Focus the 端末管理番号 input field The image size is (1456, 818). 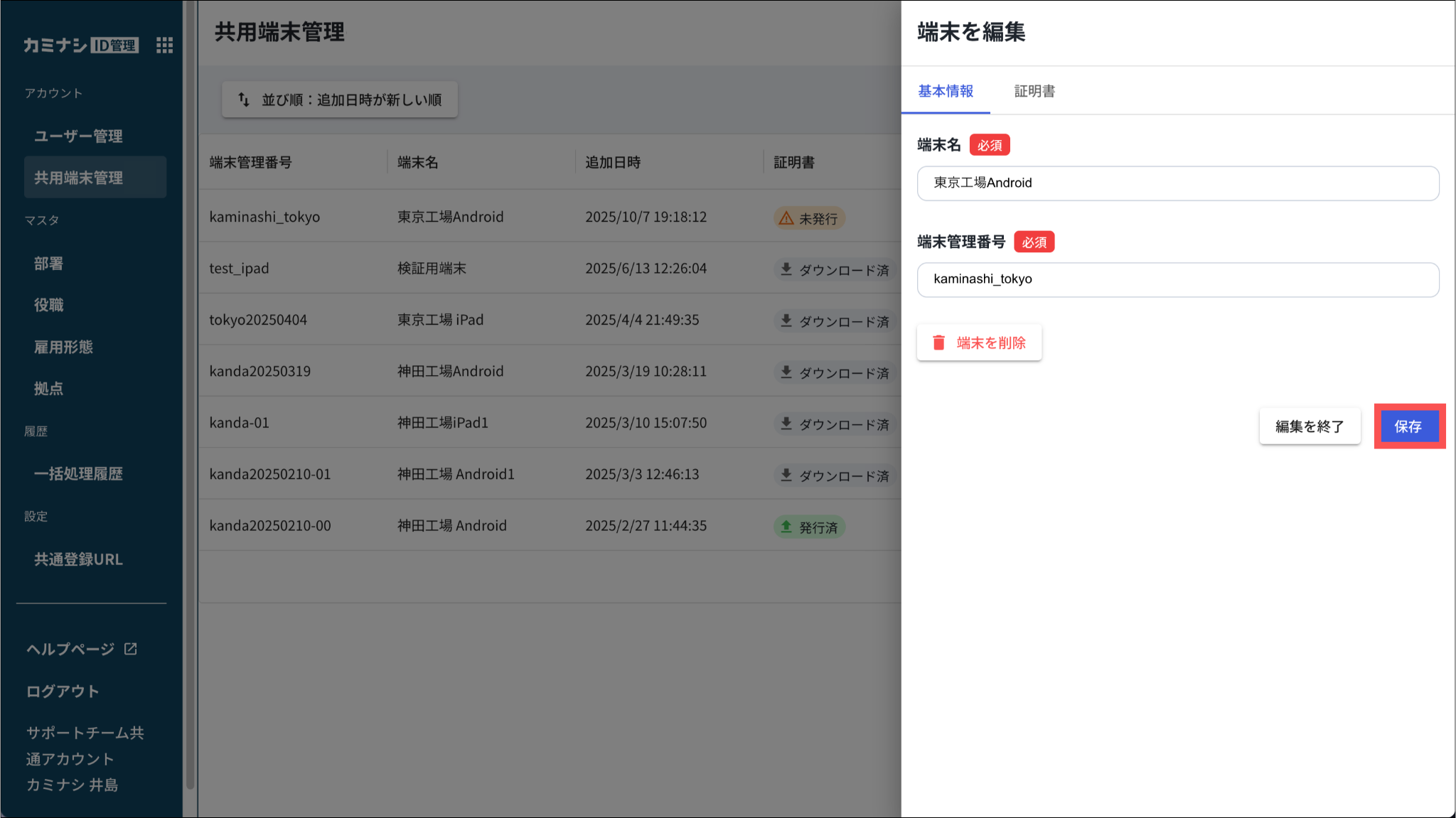(x=1178, y=279)
